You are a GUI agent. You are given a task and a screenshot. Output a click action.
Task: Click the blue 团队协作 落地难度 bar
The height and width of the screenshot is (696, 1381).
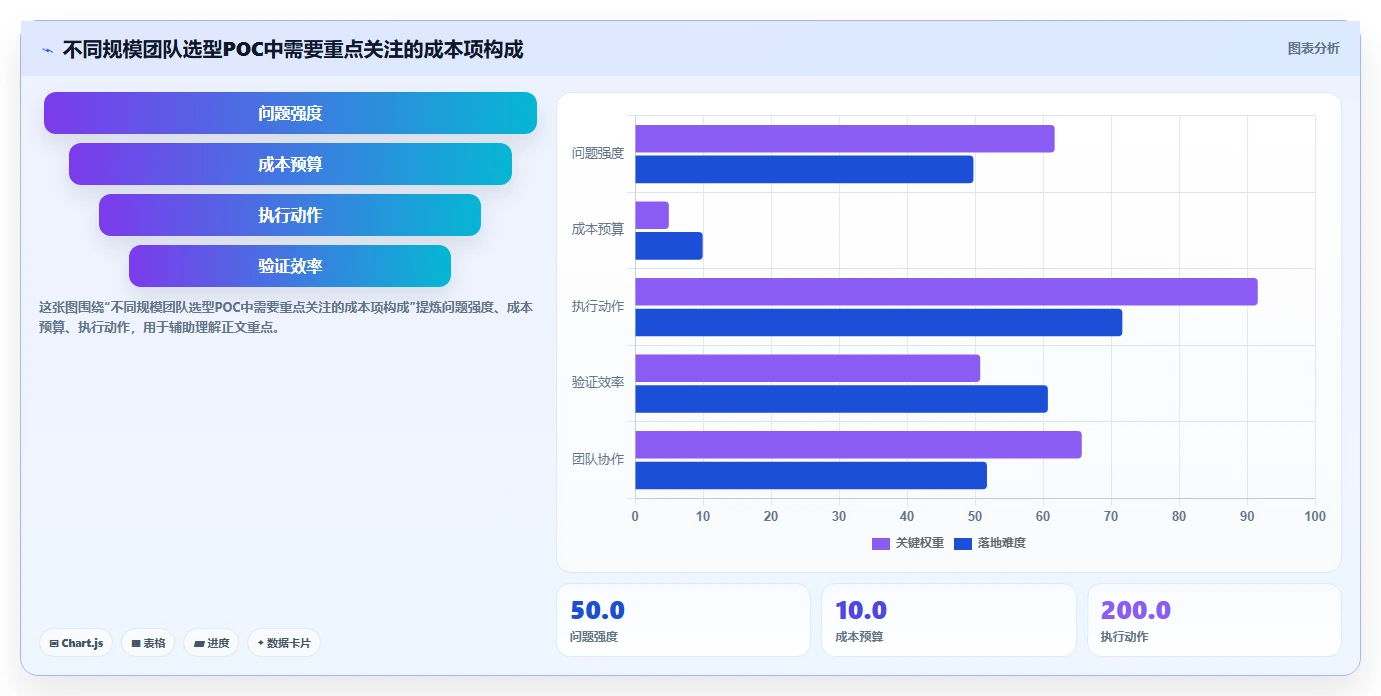pos(811,476)
